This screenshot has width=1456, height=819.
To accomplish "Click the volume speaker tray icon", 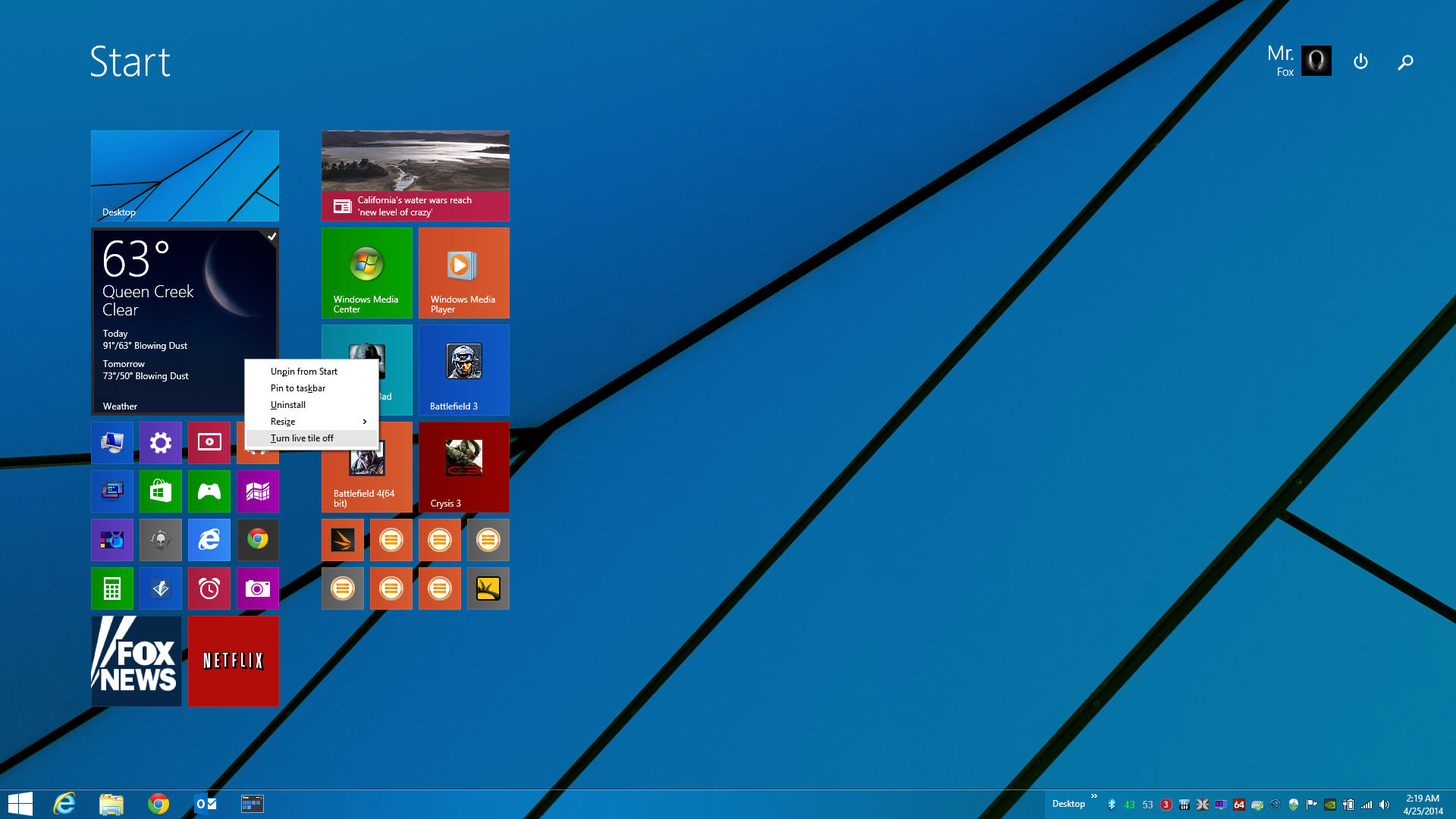I will pyautogui.click(x=1385, y=805).
